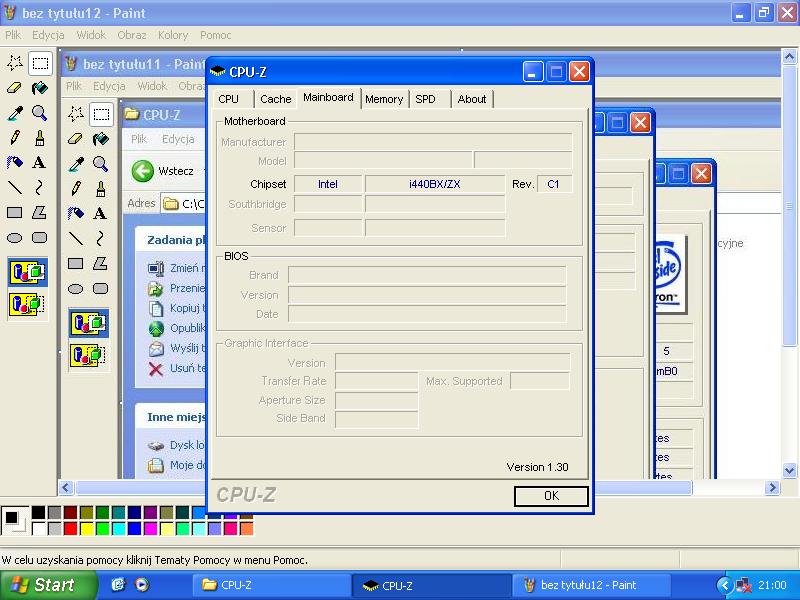Click the Brush icon in the bez tytułu11 Paint window
Image resolution: width=800 pixels, height=600 pixels.
[101, 189]
